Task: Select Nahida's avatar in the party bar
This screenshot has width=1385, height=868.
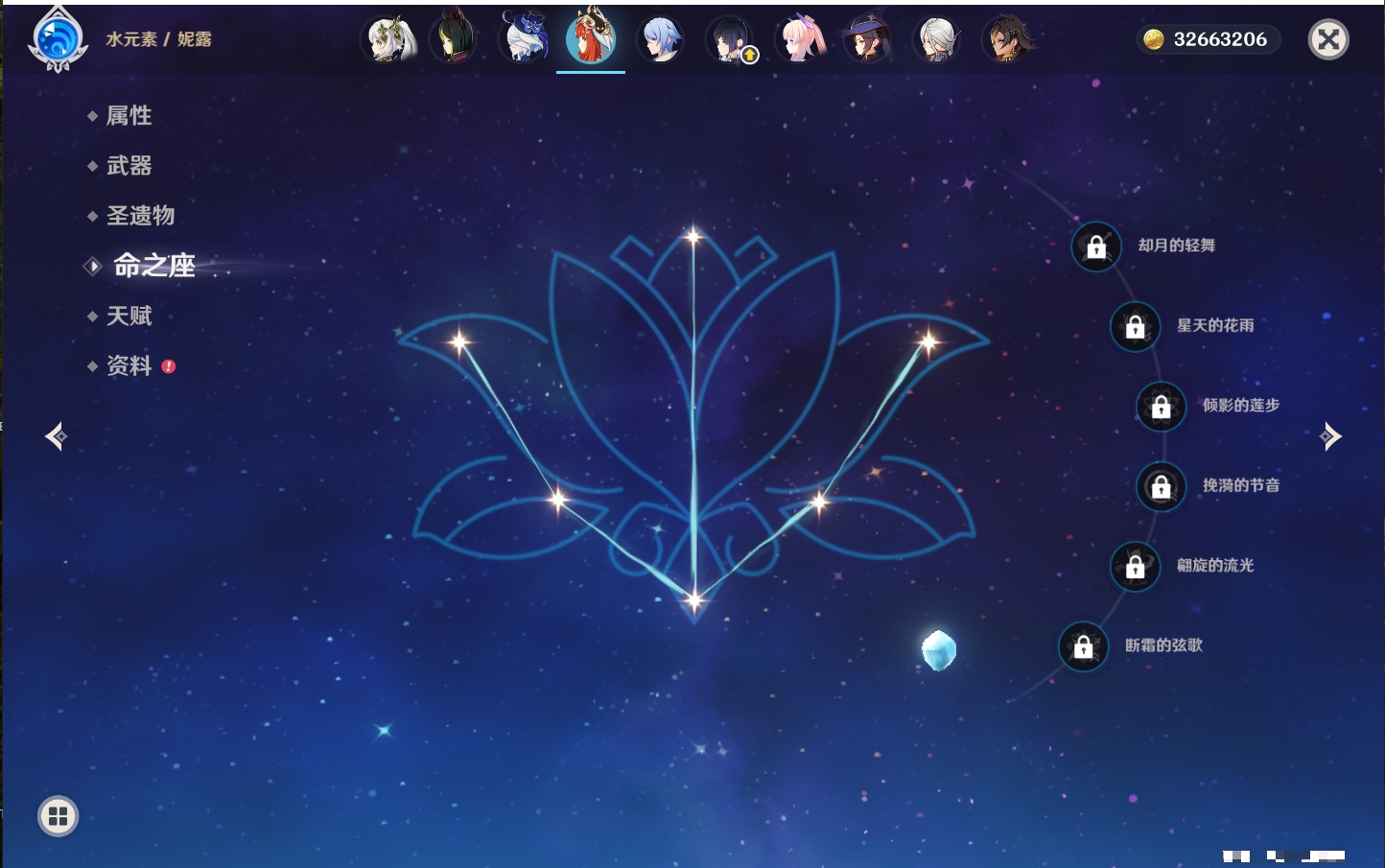Action: point(387,40)
